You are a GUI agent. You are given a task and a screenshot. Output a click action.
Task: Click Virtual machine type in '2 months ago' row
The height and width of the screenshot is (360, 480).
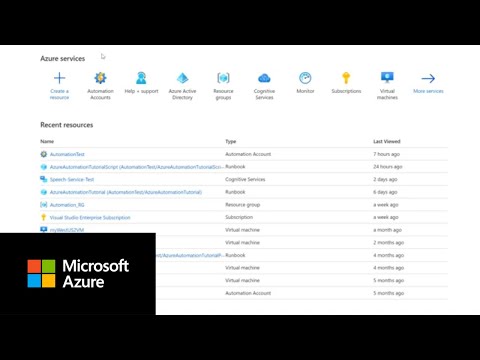pos(242,242)
